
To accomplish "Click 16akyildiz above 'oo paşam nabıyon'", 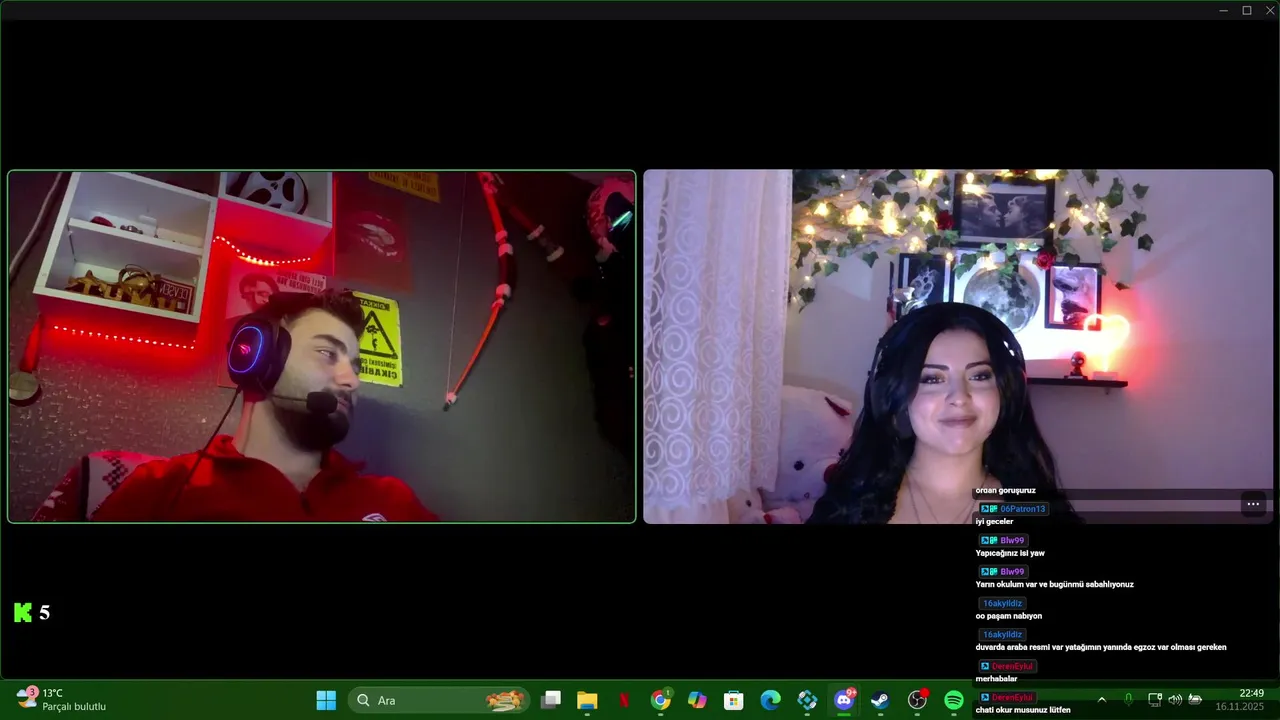I will pos(1002,603).
